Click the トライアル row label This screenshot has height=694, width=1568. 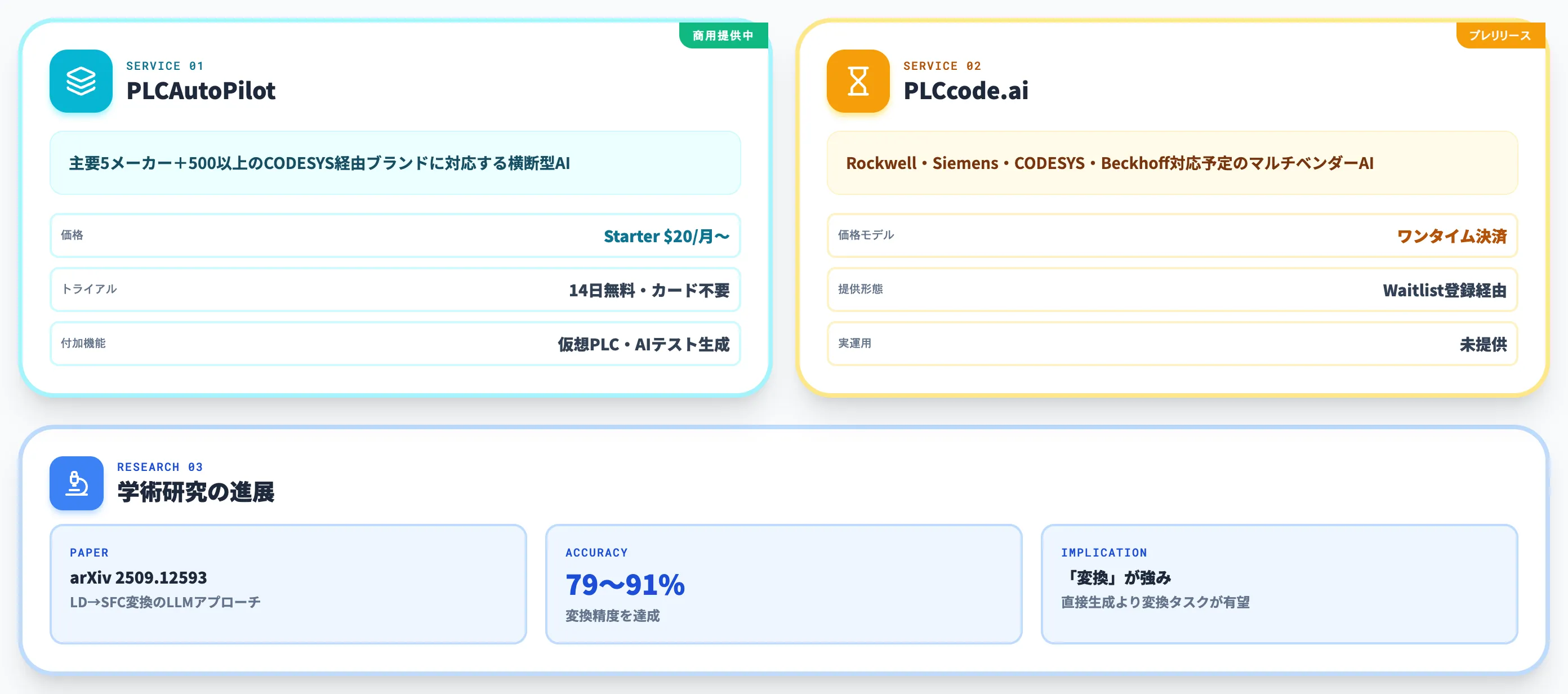[x=89, y=289]
